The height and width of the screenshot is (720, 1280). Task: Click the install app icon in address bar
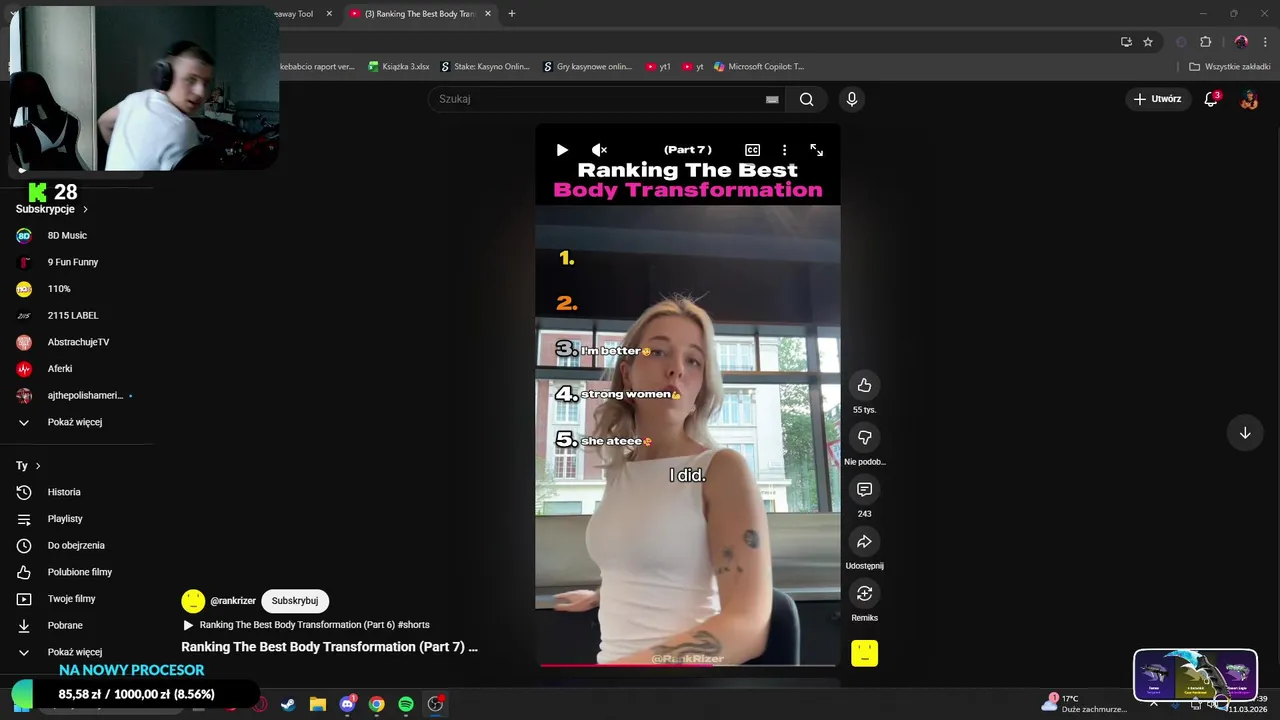tap(1126, 42)
